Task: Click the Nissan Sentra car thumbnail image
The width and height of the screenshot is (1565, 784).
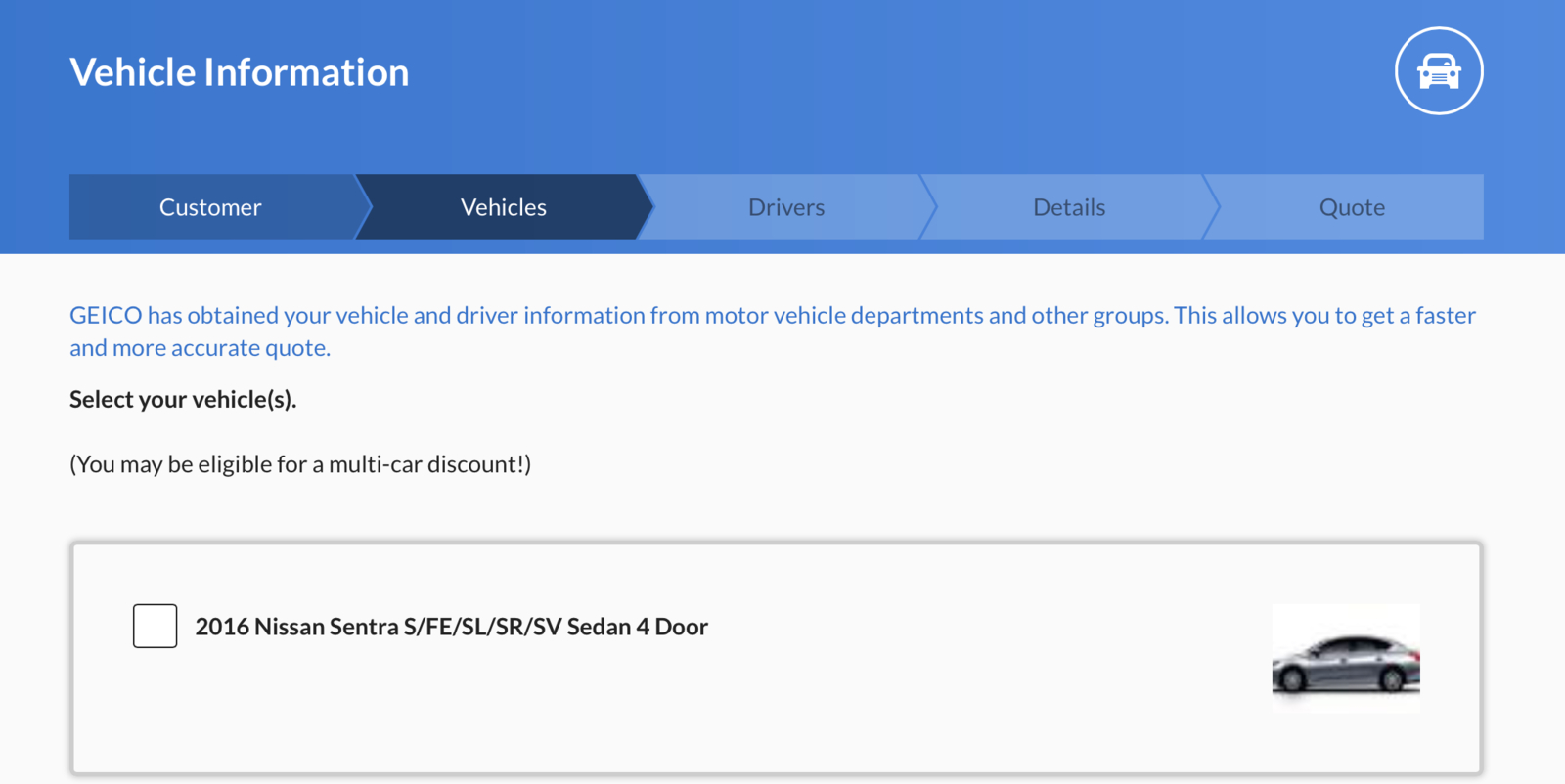Action: click(x=1346, y=658)
